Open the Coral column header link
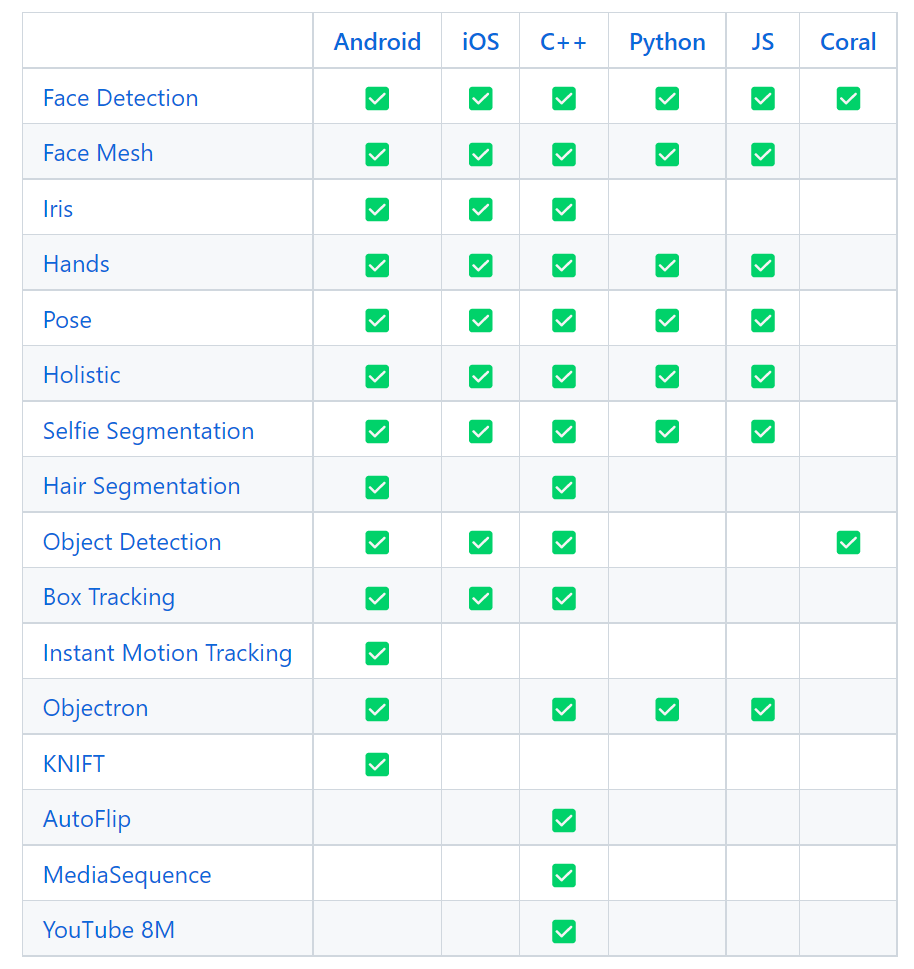Screen dimensions: 914x969 tap(848, 42)
